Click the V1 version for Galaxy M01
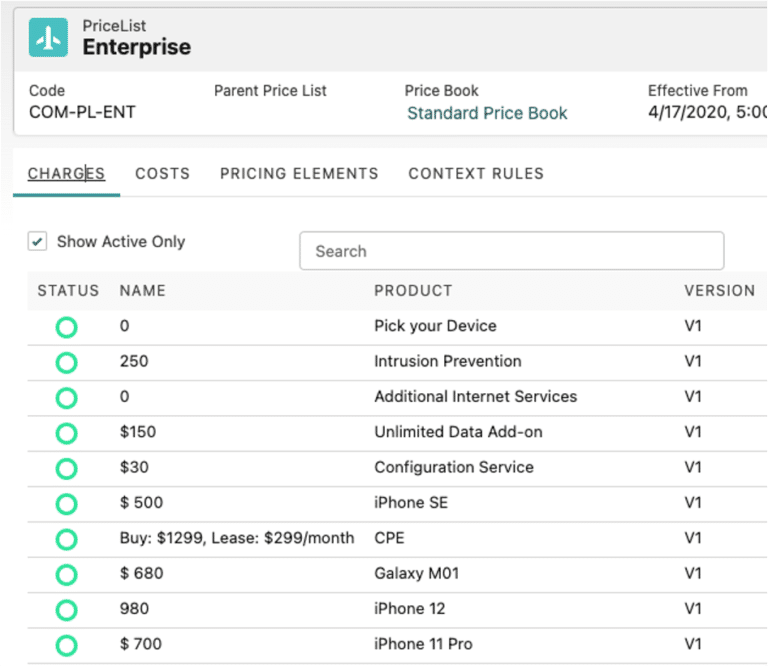Image resolution: width=768 pixels, height=666 pixels. 693,573
